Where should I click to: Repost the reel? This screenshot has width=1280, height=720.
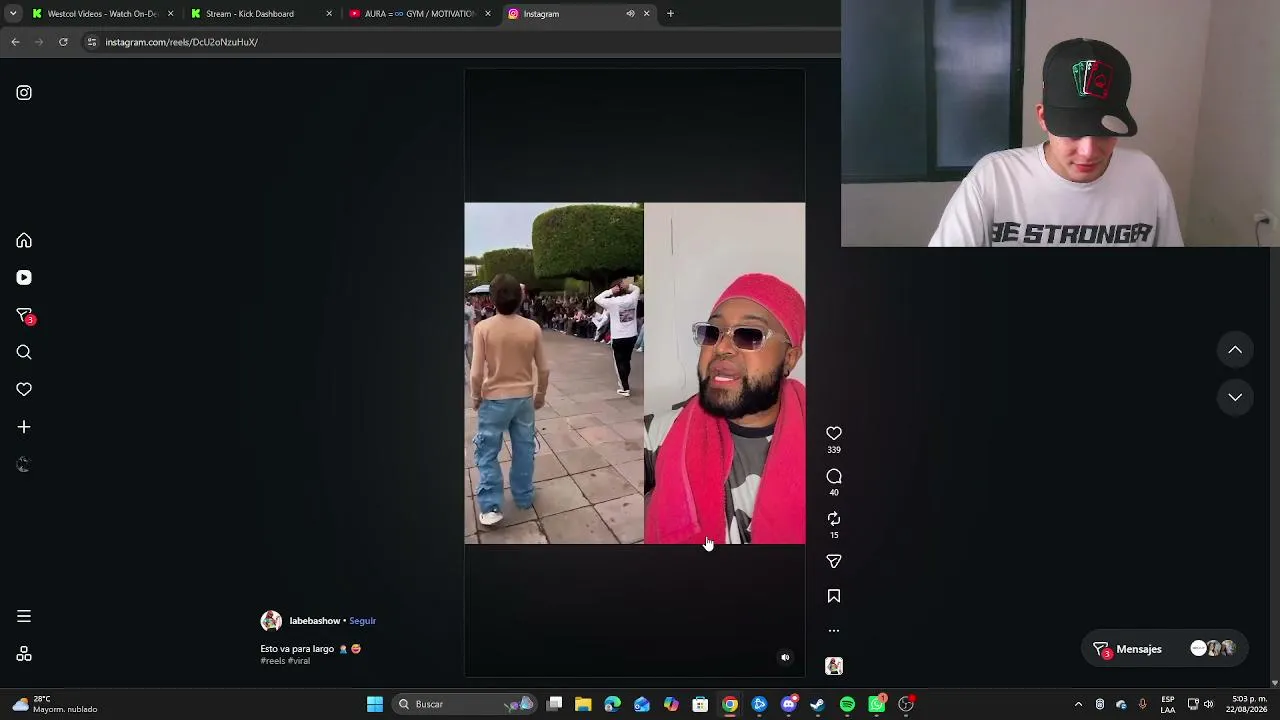(834, 519)
